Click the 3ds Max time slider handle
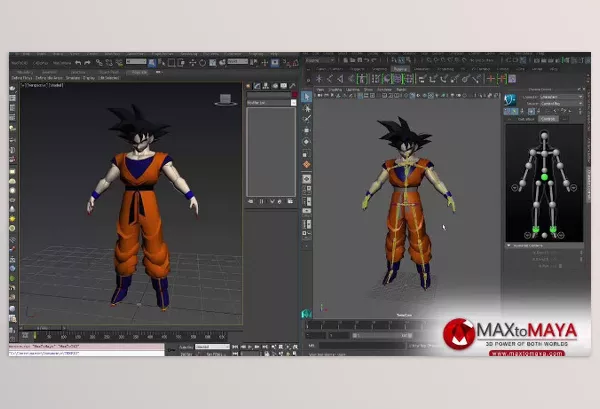600x409 pixels. [42, 328]
